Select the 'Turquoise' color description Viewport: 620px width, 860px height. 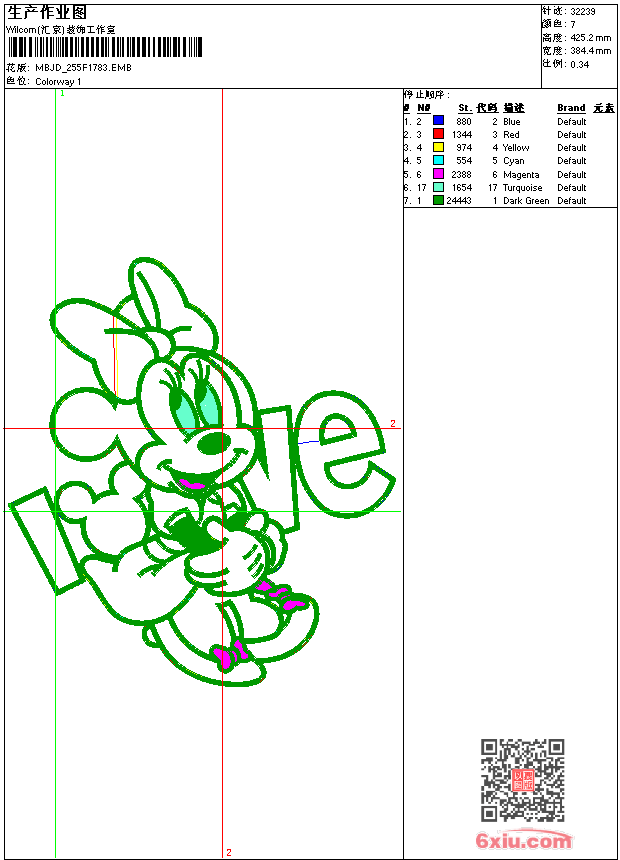[522, 188]
